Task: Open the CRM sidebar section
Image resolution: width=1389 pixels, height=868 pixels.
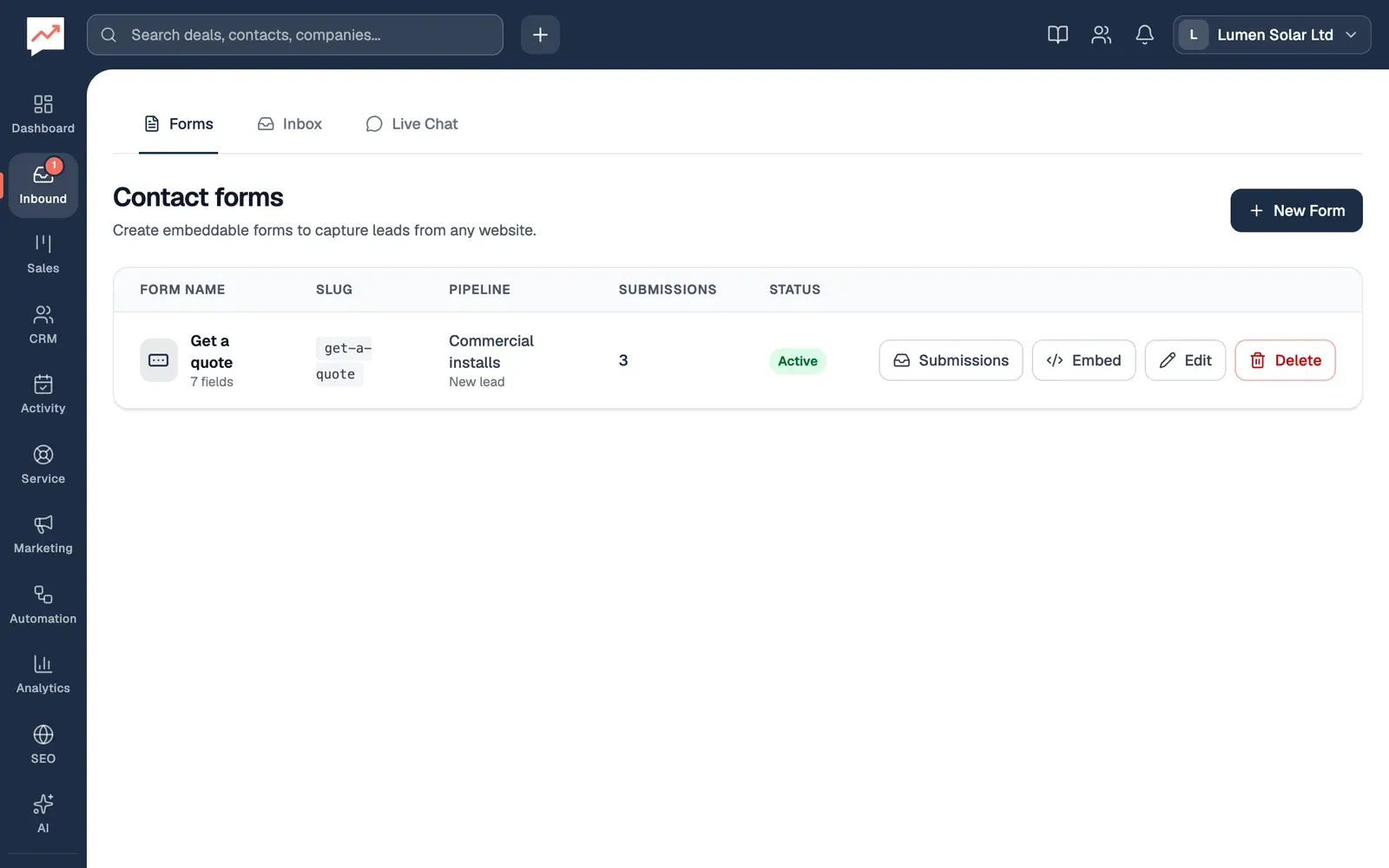Action: 43,325
